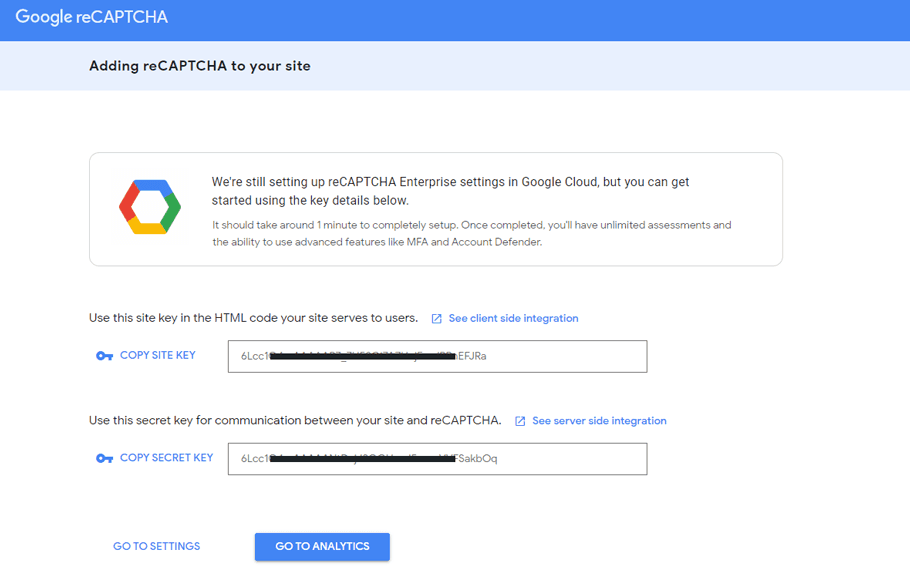Go to settings

point(157,546)
